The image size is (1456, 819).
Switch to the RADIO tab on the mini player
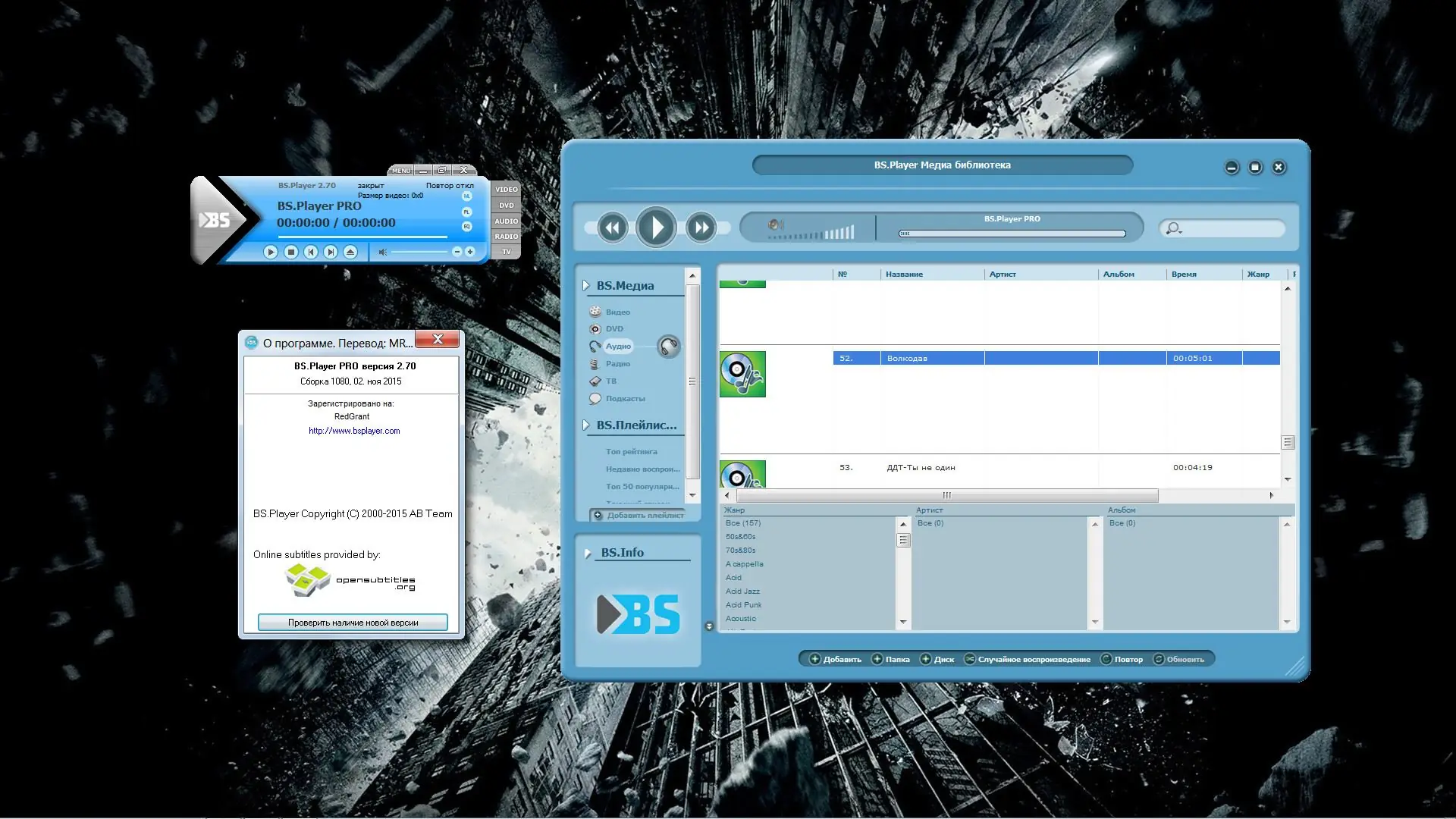506,237
